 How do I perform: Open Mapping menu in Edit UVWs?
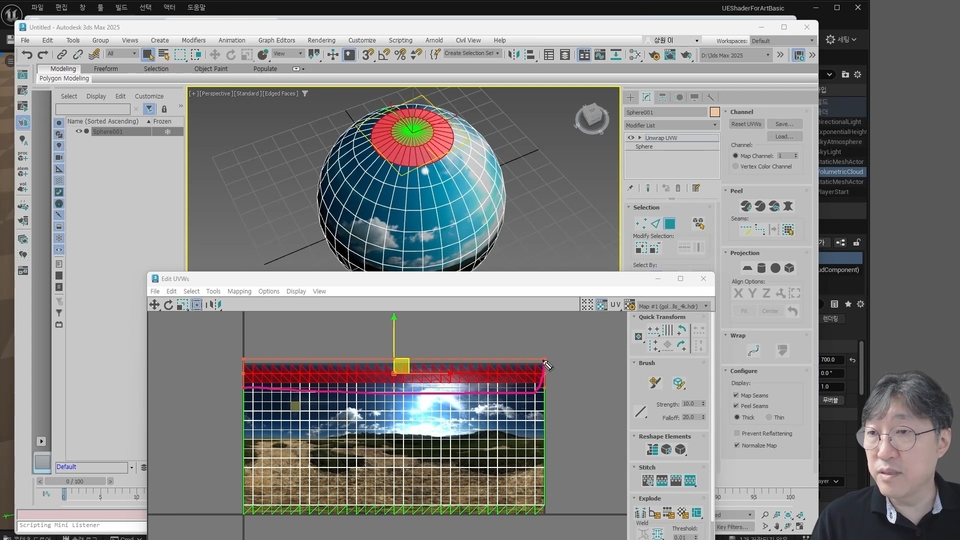point(239,291)
